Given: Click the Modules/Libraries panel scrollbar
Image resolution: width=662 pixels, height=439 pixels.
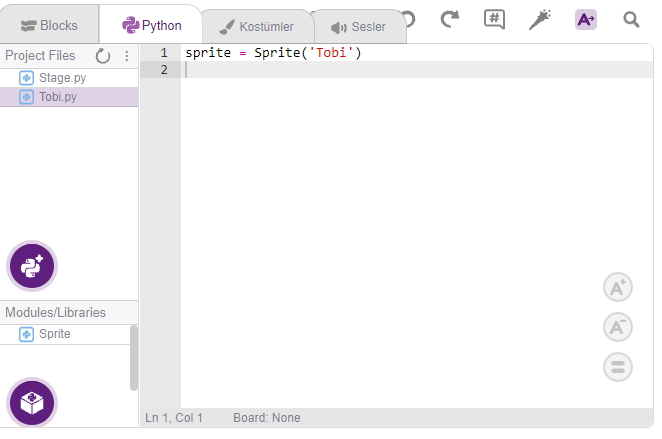Looking at the screenshot, I should pyautogui.click(x=134, y=357).
